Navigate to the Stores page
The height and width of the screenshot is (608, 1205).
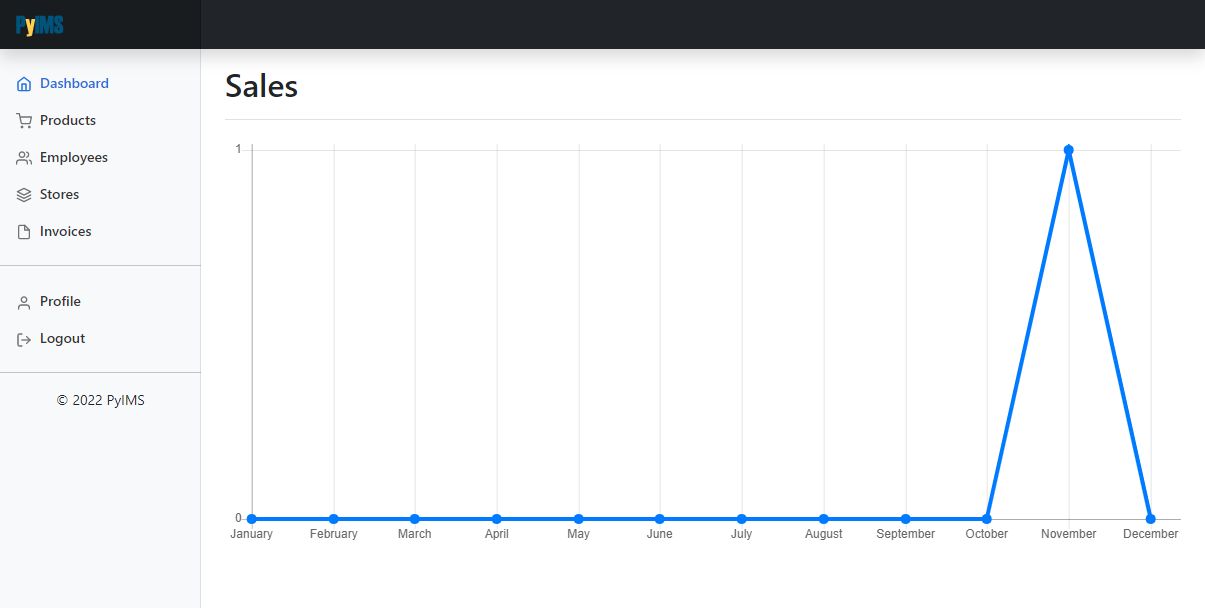click(59, 195)
